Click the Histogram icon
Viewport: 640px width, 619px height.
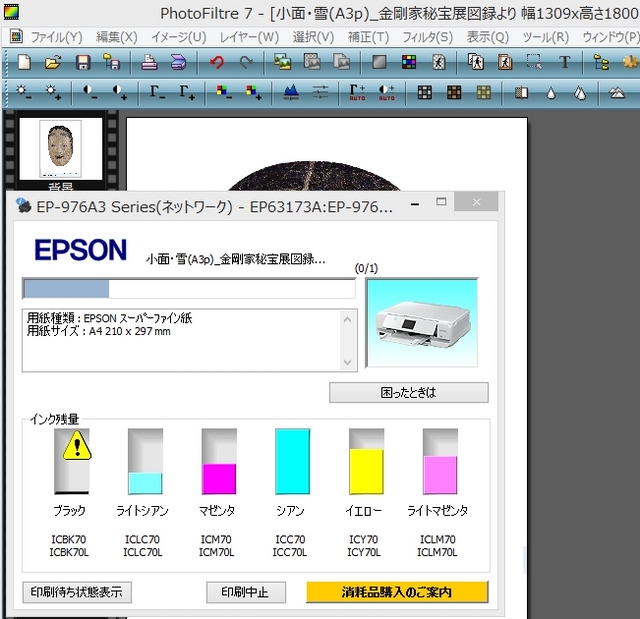(291, 92)
